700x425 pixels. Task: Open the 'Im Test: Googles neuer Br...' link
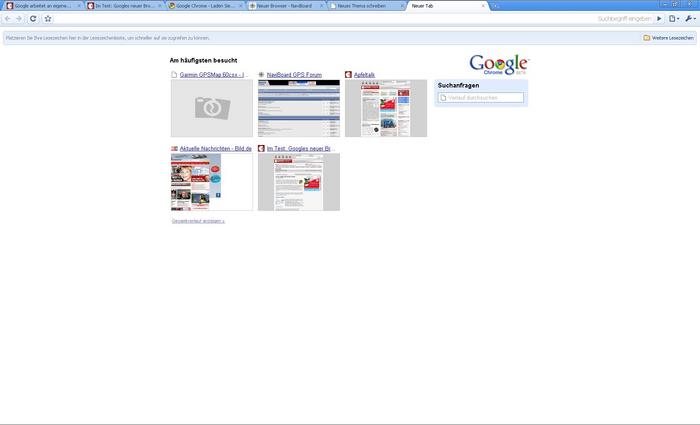coord(300,148)
